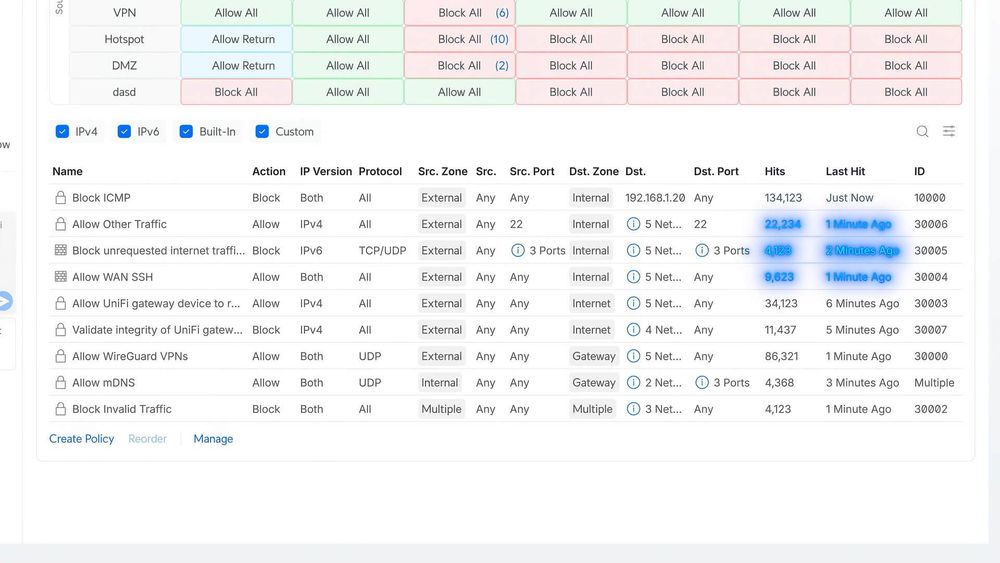Open the Allow WAN SSH policy name
The image size is (1000, 563).
[x=112, y=277]
